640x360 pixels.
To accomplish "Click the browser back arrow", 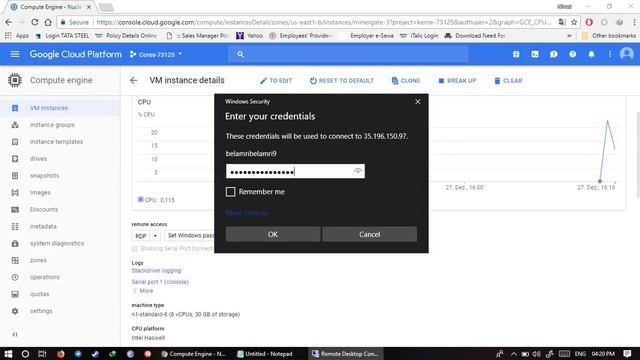I will (9, 22).
